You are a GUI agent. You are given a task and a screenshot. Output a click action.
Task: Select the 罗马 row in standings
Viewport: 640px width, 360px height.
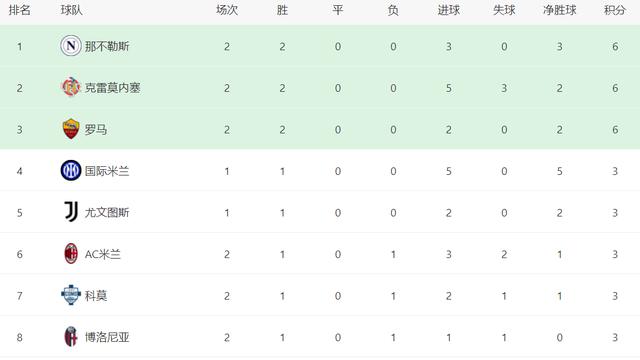click(320, 129)
